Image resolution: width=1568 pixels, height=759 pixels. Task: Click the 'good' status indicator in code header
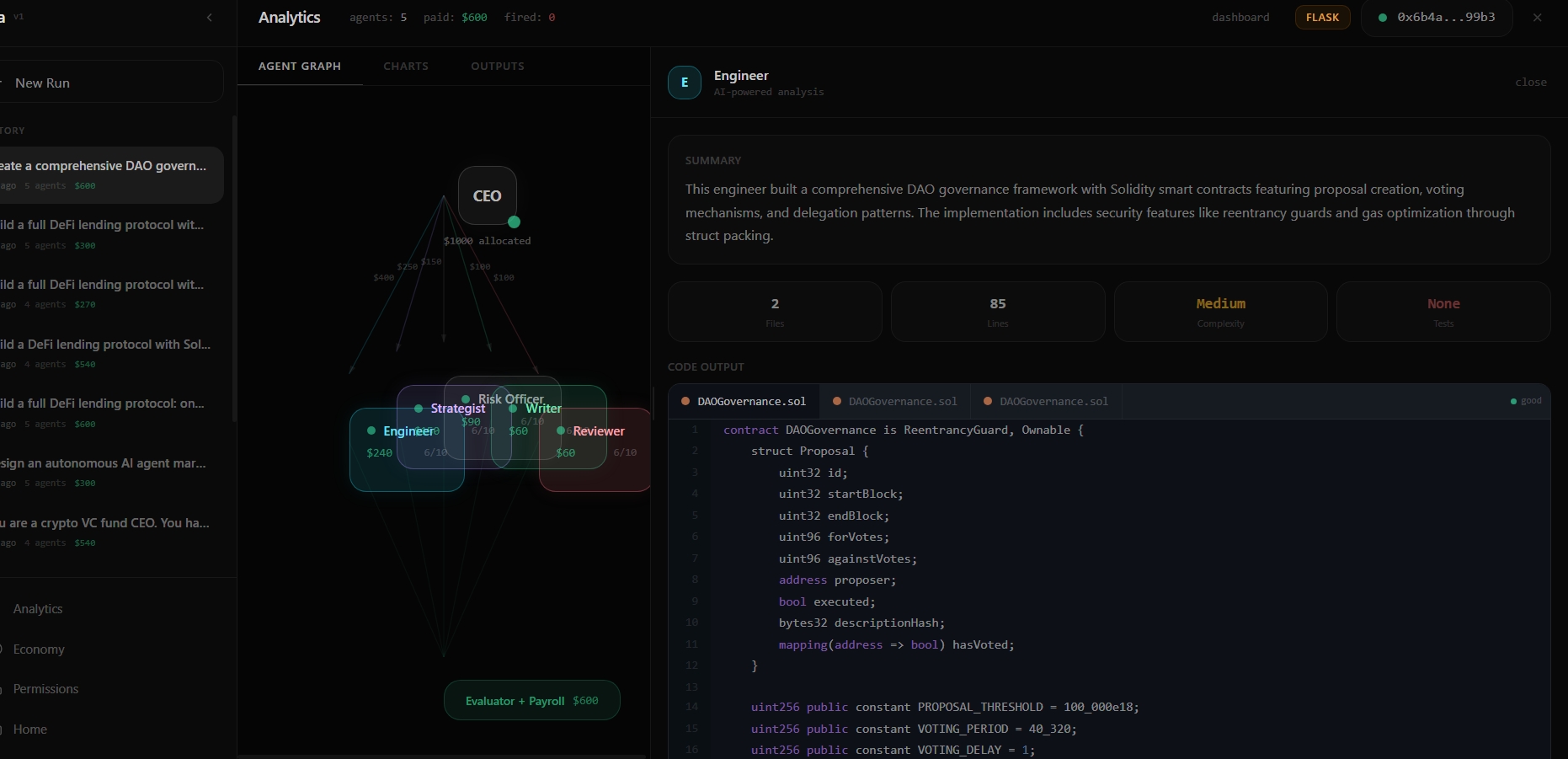[1527, 401]
